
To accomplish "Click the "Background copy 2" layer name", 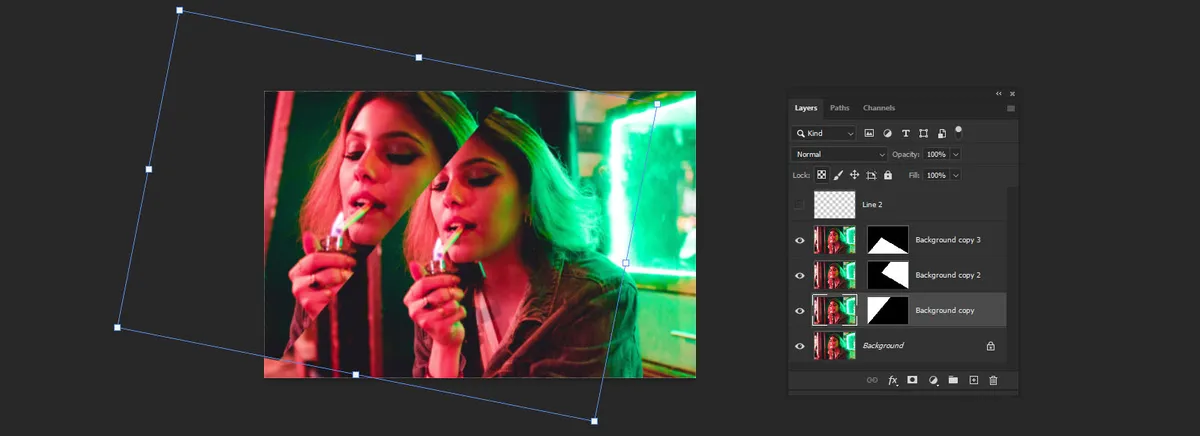I will tap(948, 275).
